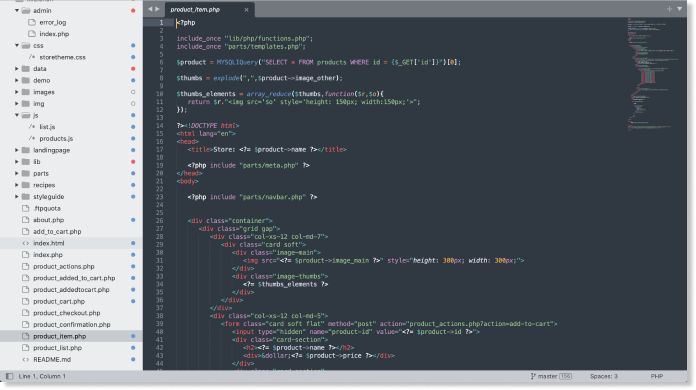Click the comment-style icon beside storetheme.css
The height and width of the screenshot is (390, 696).
(x=32, y=57)
